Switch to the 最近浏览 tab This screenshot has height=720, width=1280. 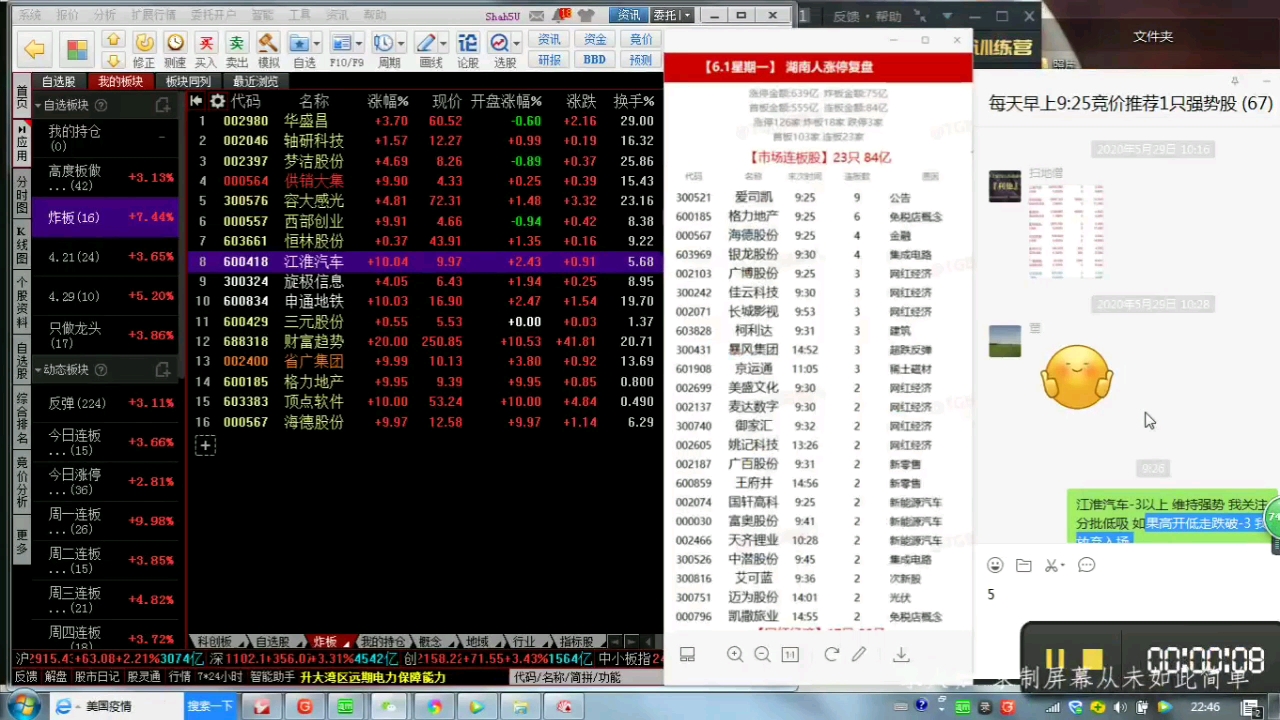tap(255, 81)
